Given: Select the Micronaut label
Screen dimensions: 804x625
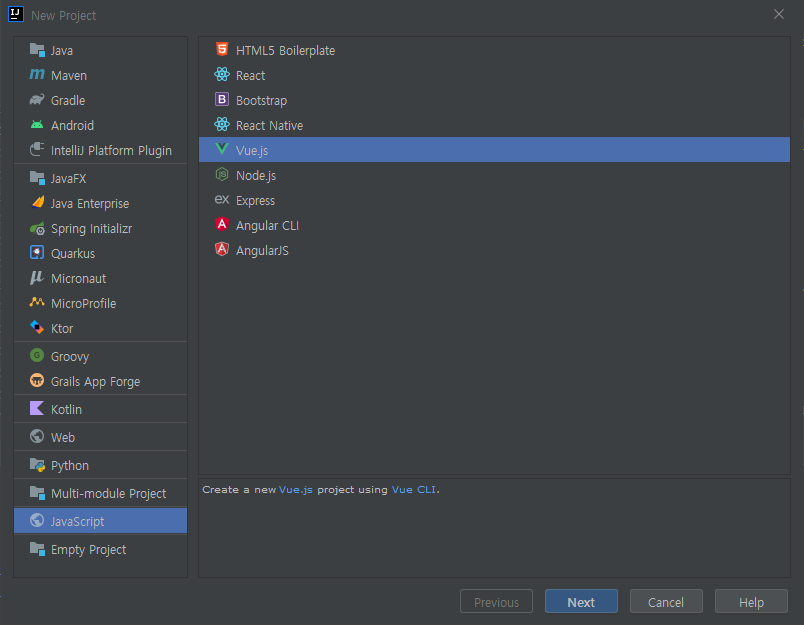Looking at the screenshot, I should pyautogui.click(x=78, y=278).
